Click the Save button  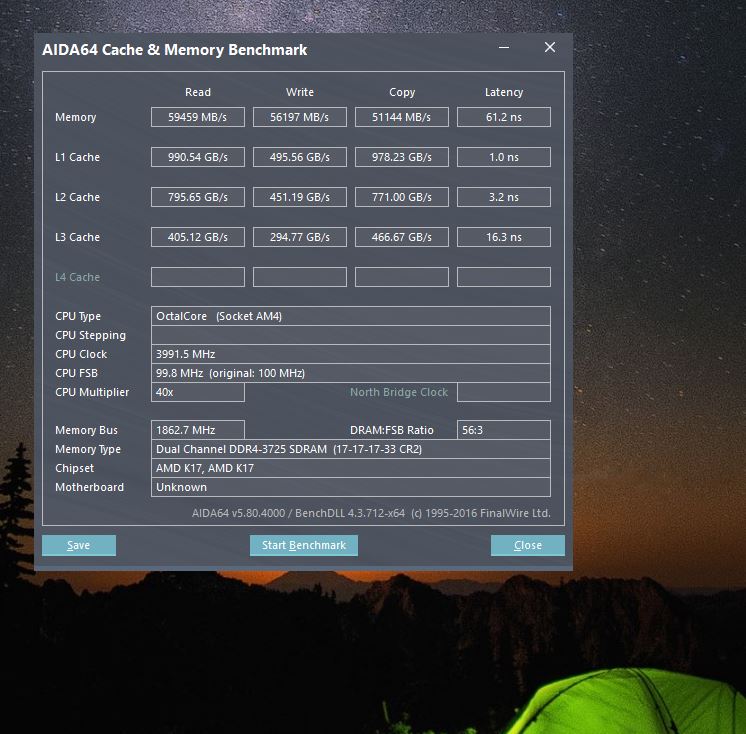79,545
